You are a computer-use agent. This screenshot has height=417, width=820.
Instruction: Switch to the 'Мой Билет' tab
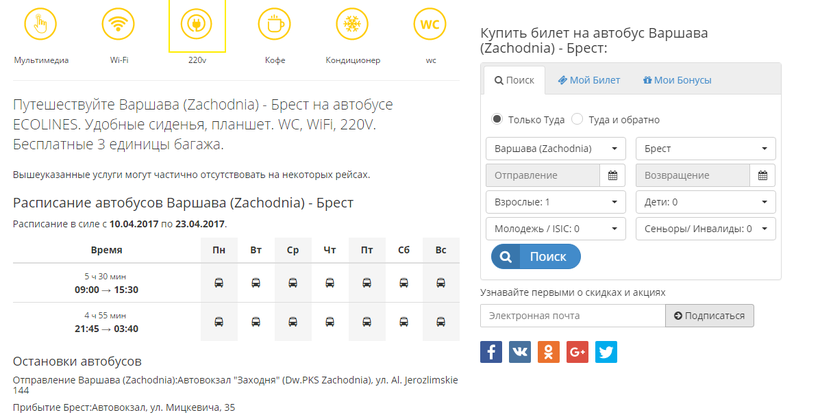589,80
